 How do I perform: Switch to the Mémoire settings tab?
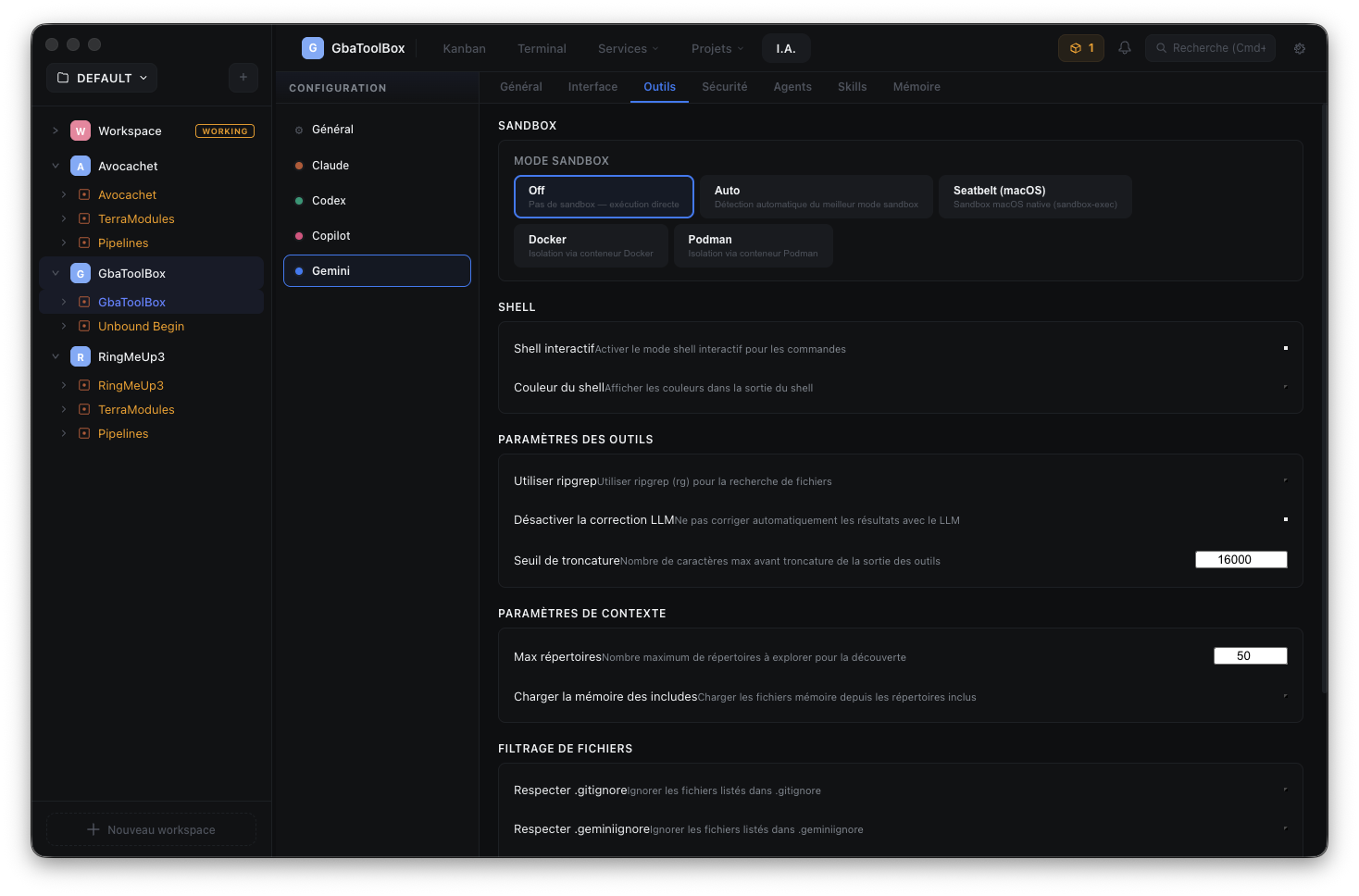tap(916, 87)
